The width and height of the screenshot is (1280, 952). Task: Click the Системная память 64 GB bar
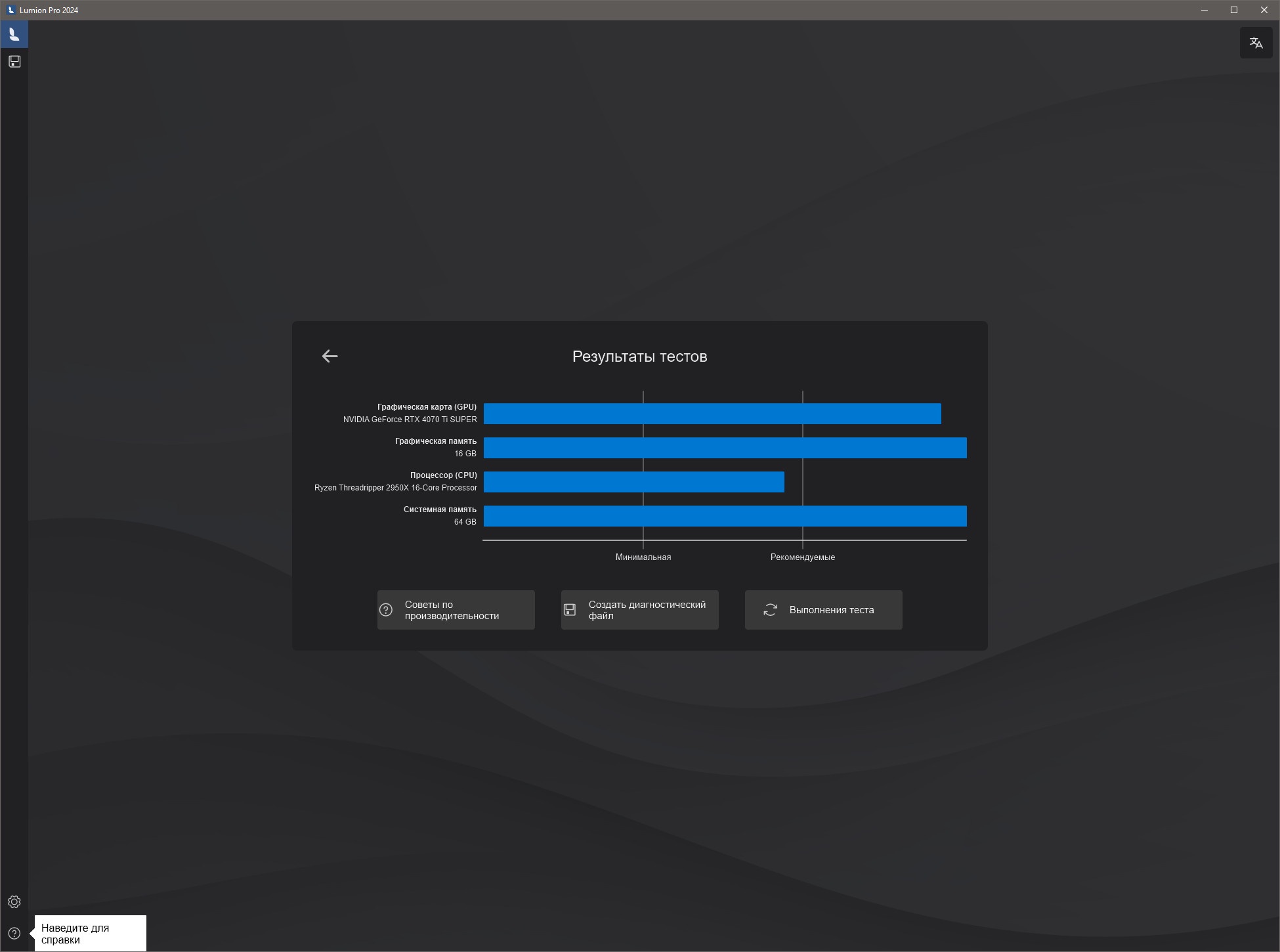point(725,516)
